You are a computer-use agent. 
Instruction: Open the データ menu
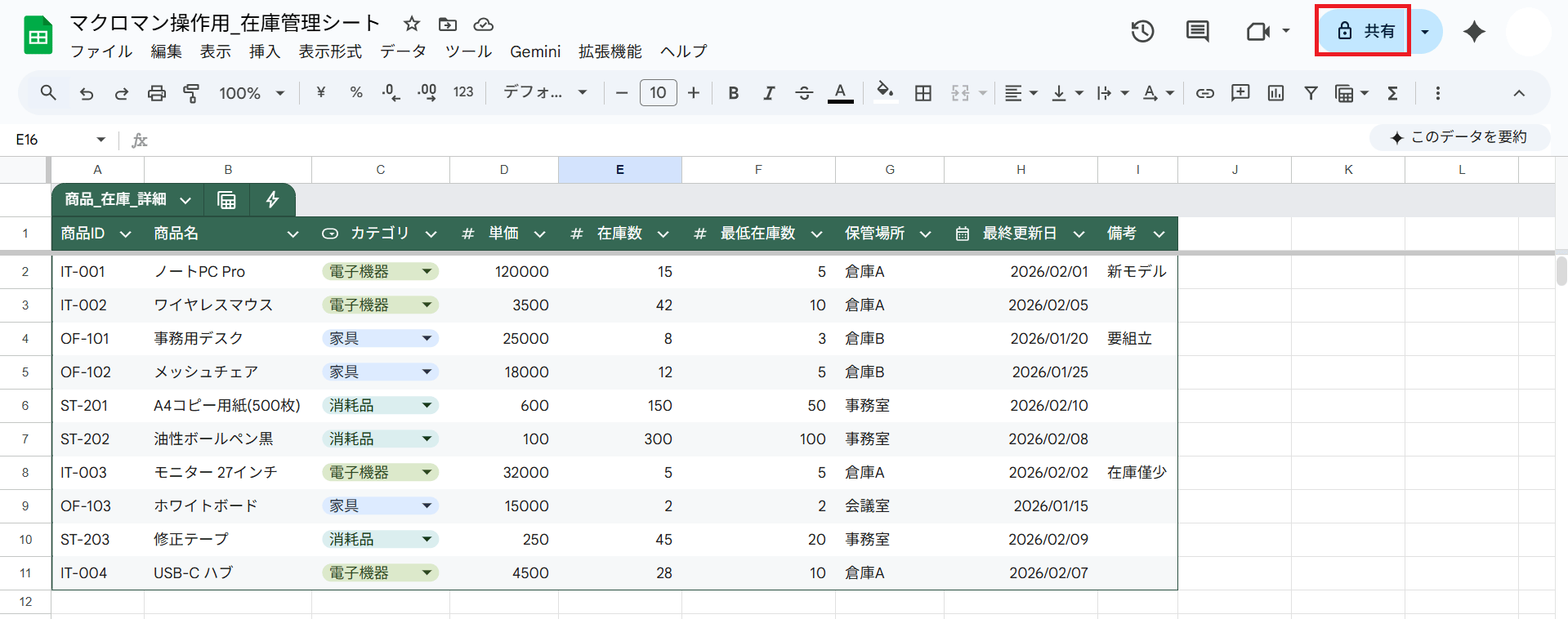point(403,51)
